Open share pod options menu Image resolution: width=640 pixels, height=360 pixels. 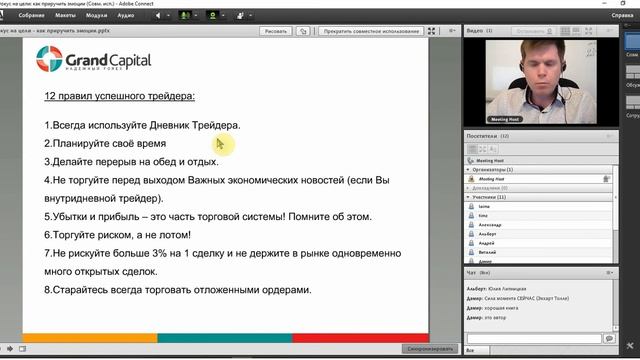pos(452,31)
